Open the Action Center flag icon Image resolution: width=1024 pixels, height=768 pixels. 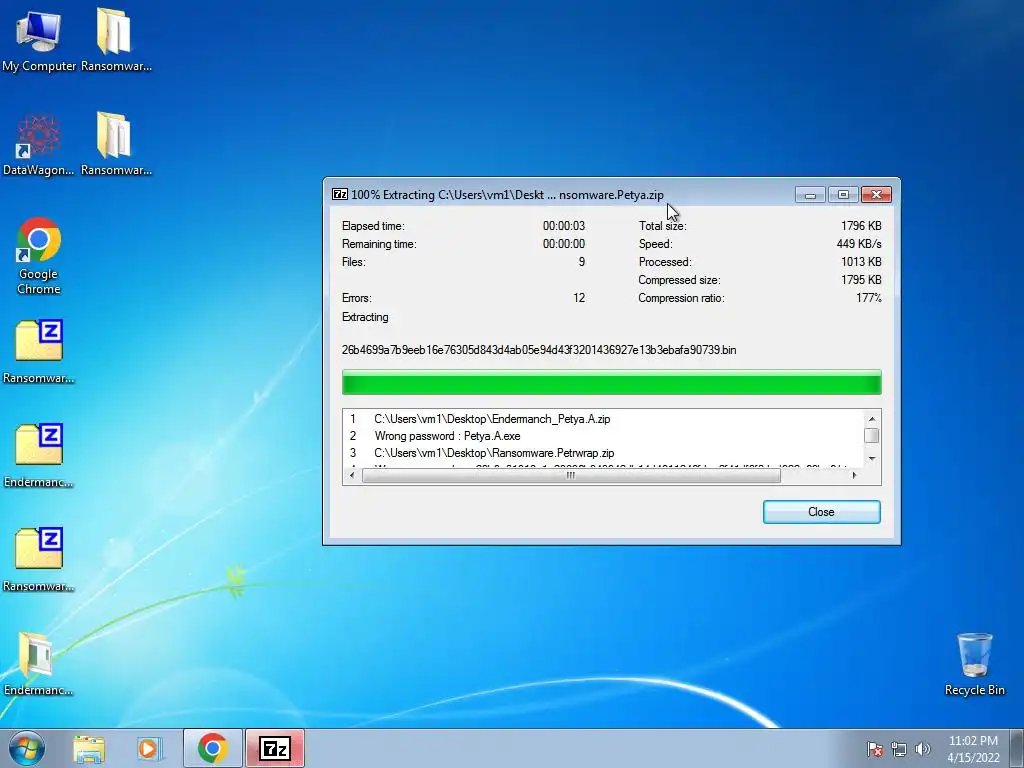point(875,749)
